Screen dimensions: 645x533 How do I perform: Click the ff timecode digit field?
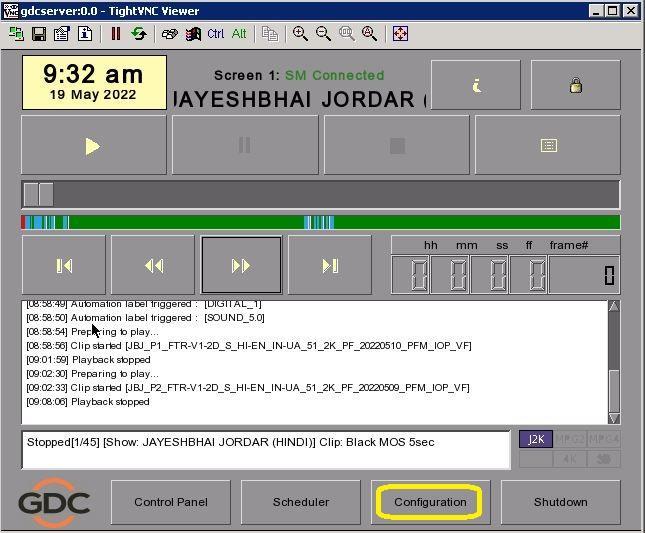pyautogui.click(x=529, y=275)
